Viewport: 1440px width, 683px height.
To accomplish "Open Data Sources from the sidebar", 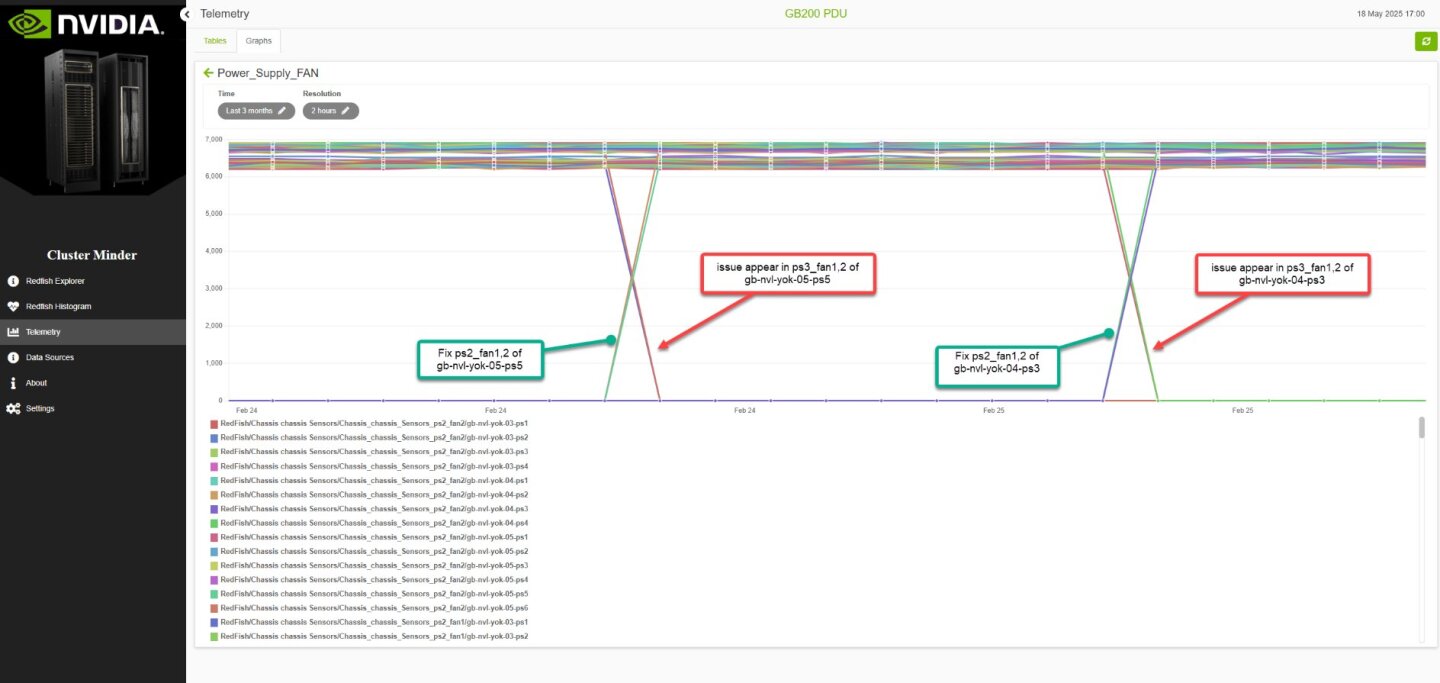I will coord(49,358).
